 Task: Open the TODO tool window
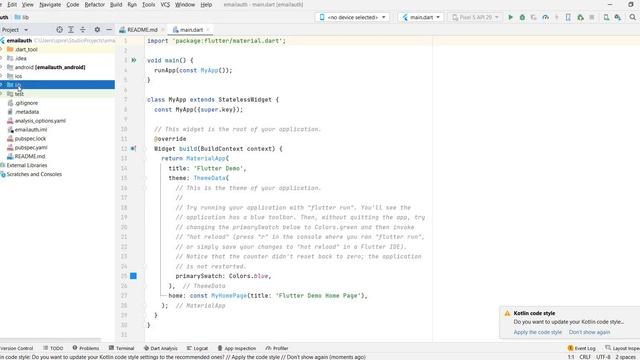pyautogui.click(x=53, y=348)
